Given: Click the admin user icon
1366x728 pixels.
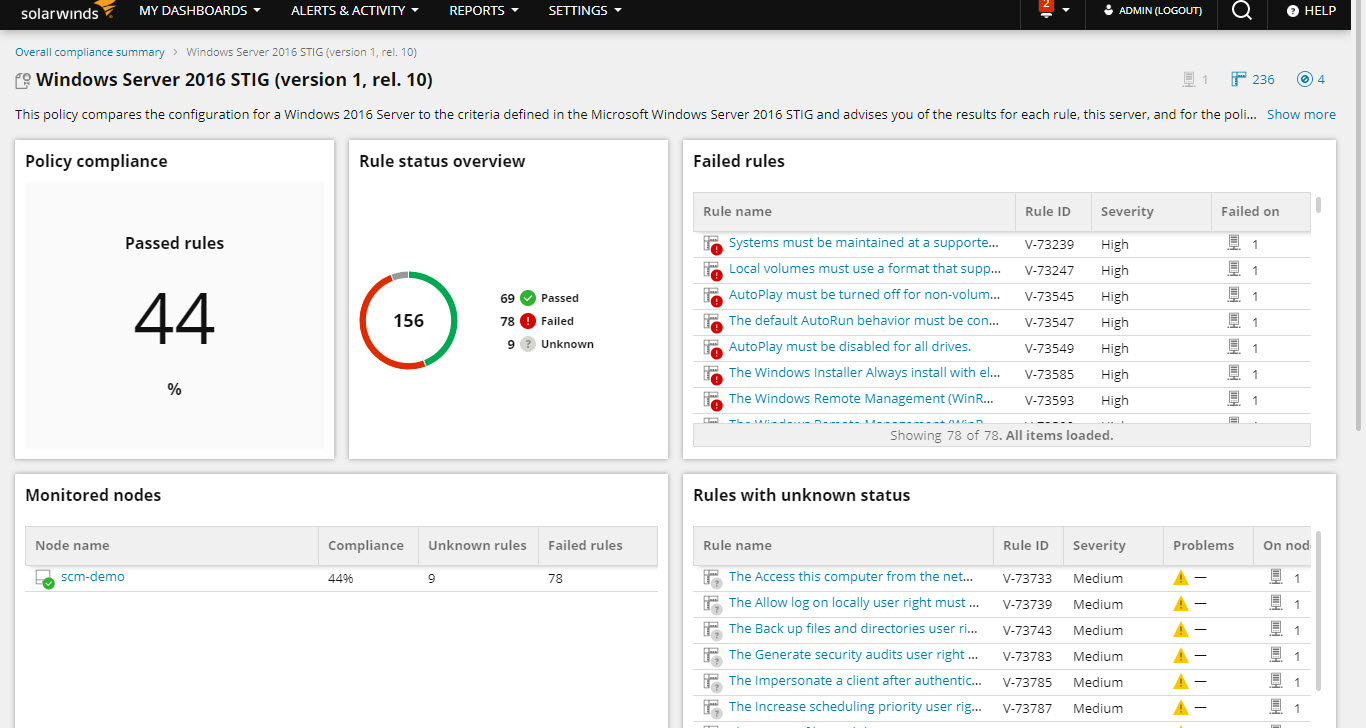Looking at the screenshot, I should tap(1108, 11).
